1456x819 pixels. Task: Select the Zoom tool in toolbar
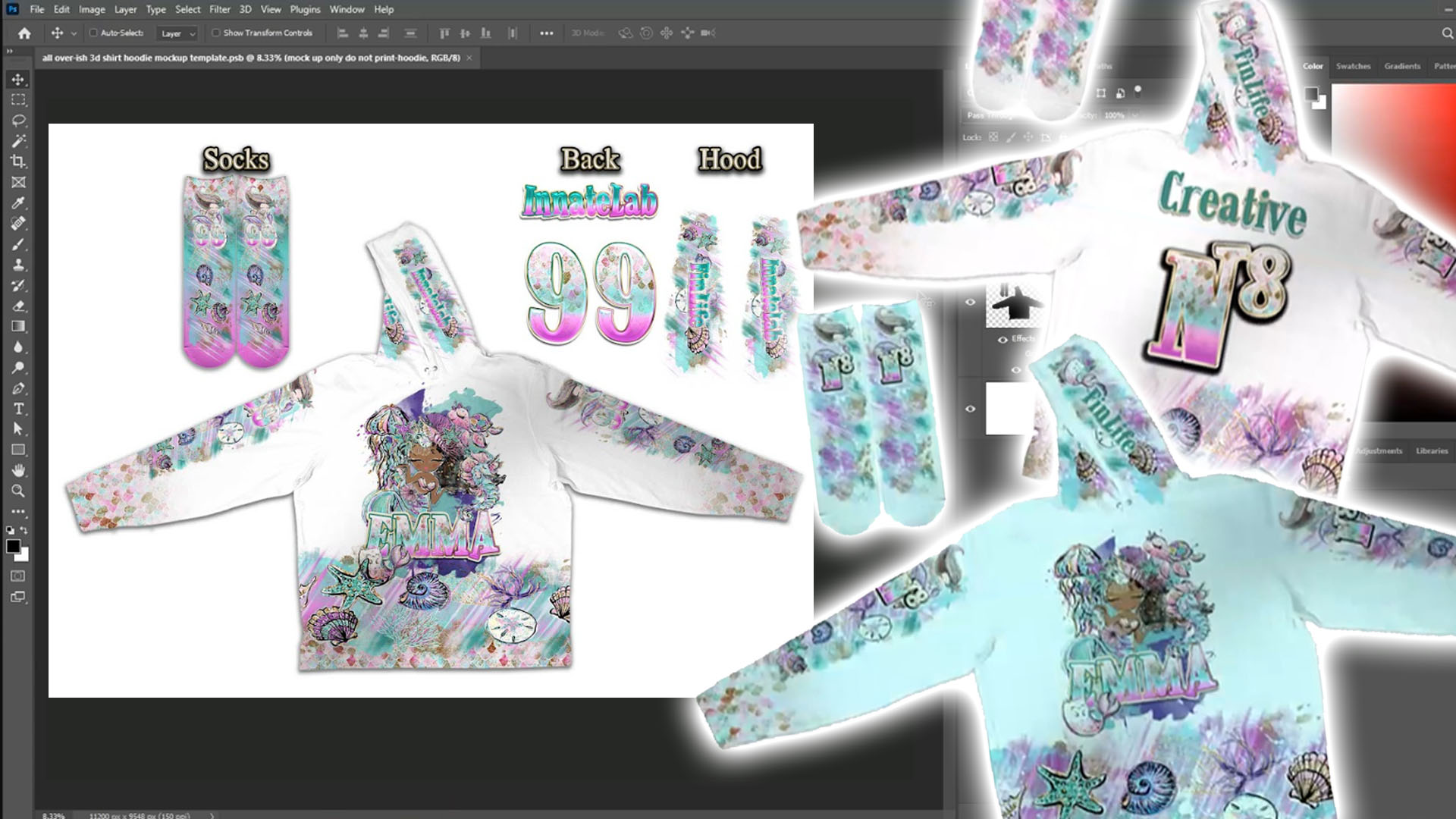(18, 491)
